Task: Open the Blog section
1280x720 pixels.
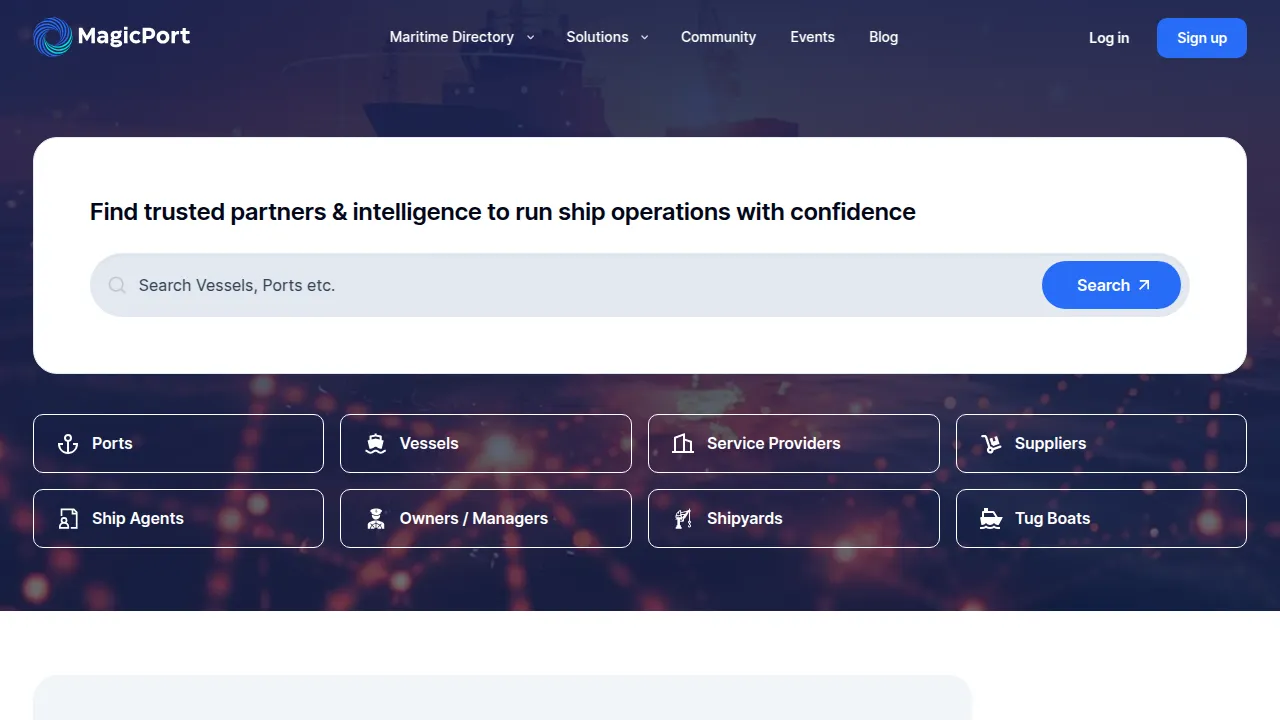Action: [883, 37]
